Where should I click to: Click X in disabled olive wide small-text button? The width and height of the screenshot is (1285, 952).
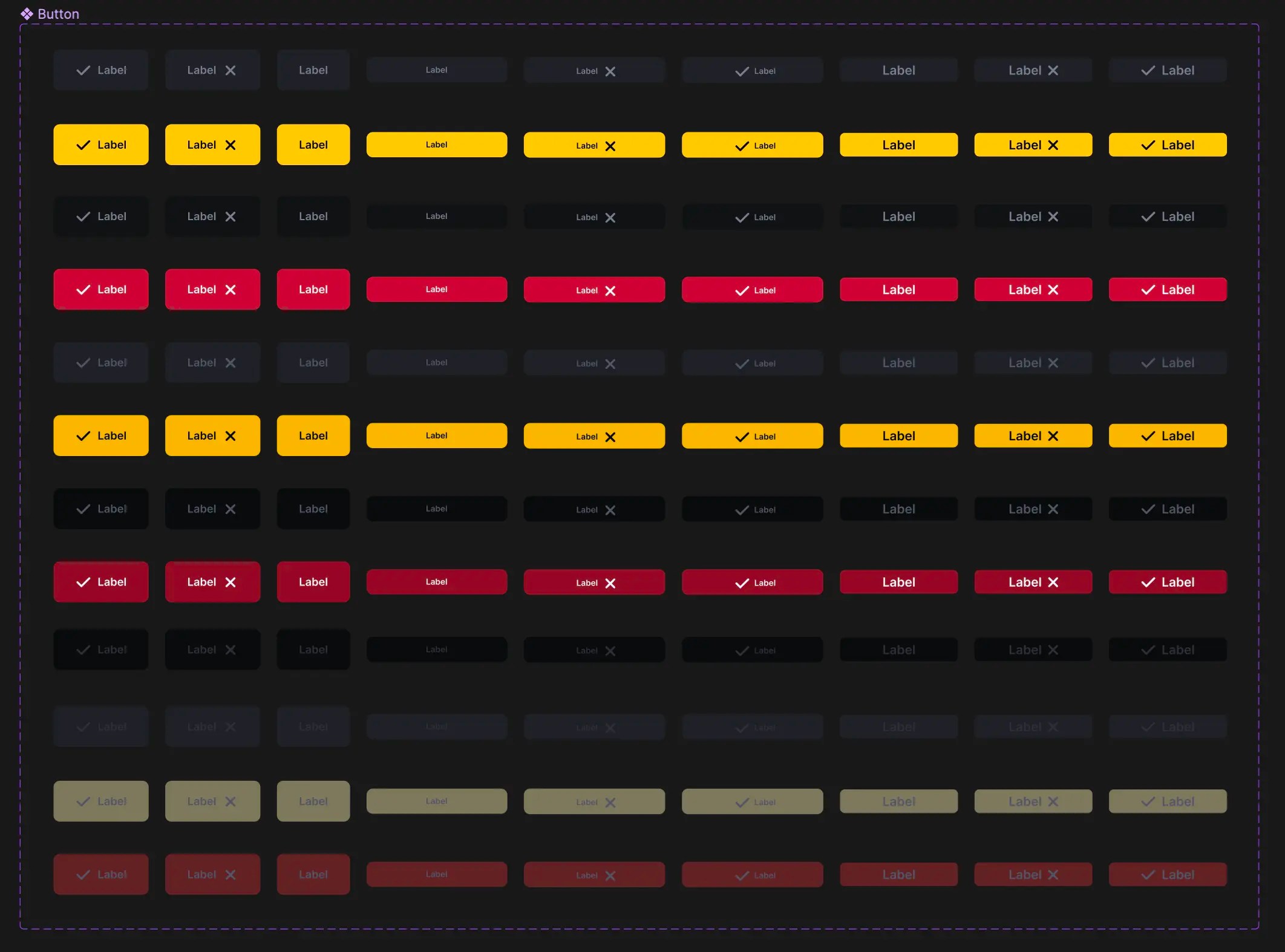point(610,803)
